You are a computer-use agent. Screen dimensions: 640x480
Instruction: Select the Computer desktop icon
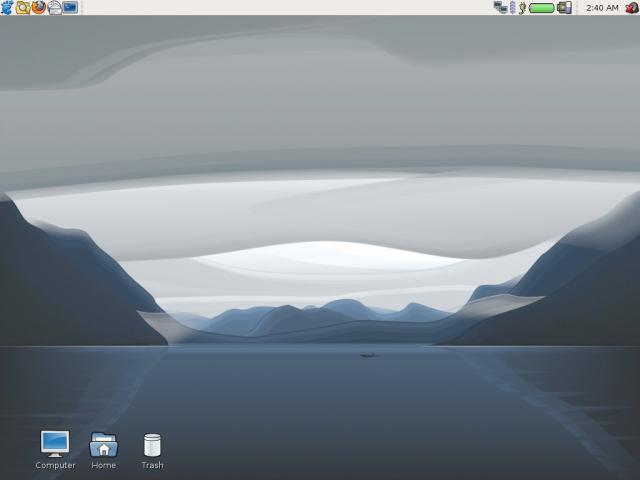pyautogui.click(x=55, y=450)
